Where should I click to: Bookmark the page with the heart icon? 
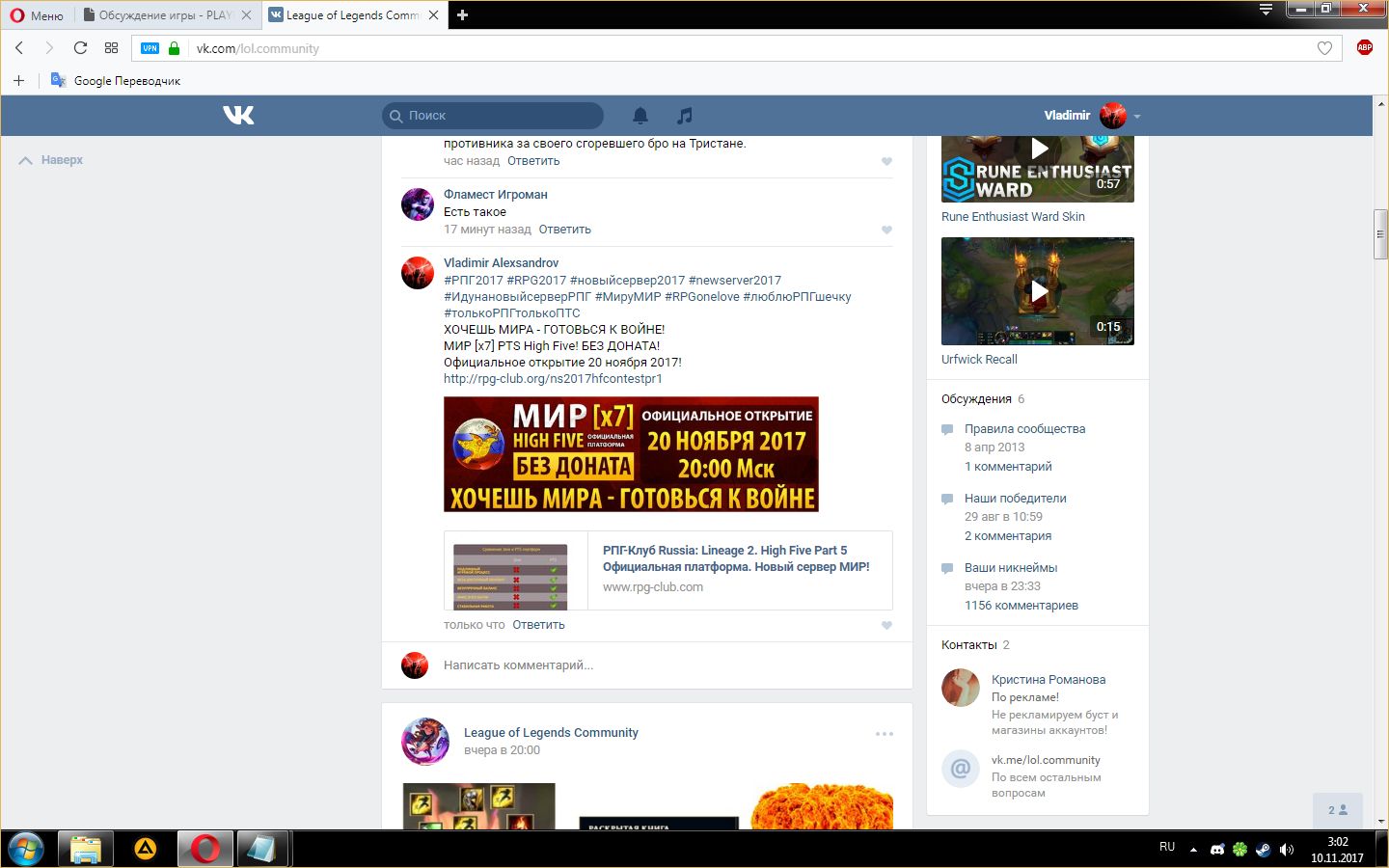[1324, 48]
